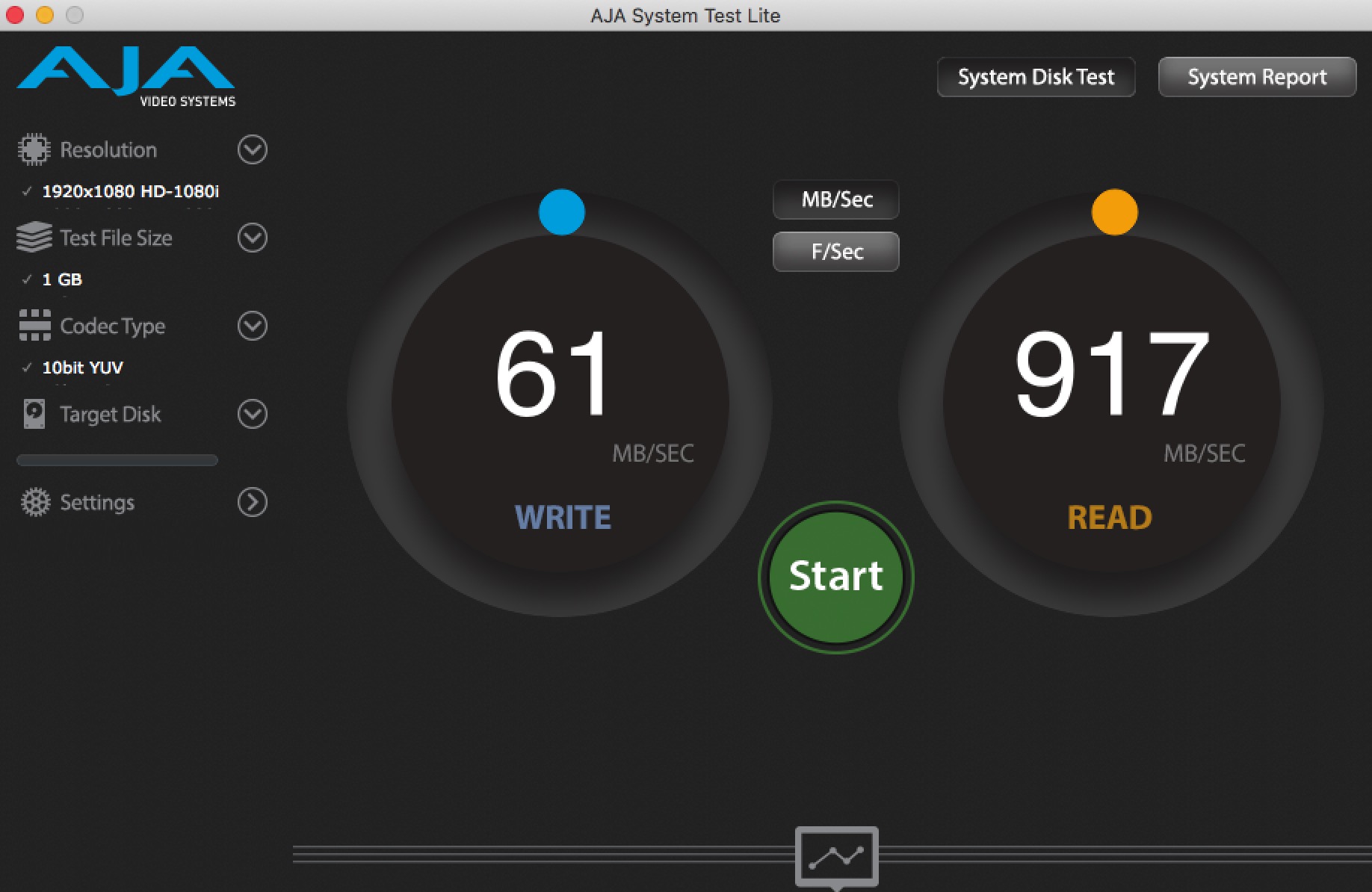Click the Settings label
Viewport: 1372px width, 892px height.
tap(97, 503)
